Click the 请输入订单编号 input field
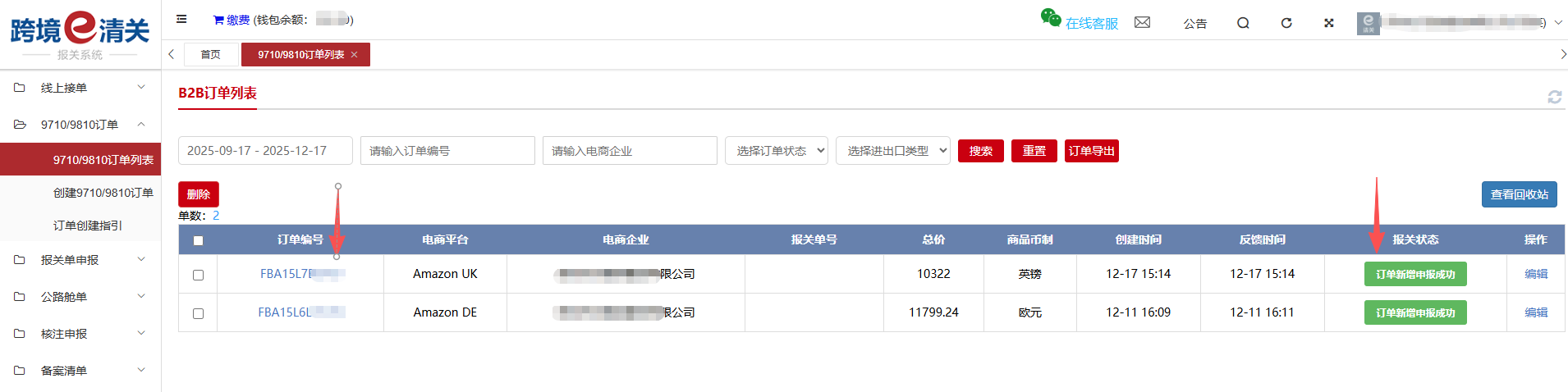 447,151
